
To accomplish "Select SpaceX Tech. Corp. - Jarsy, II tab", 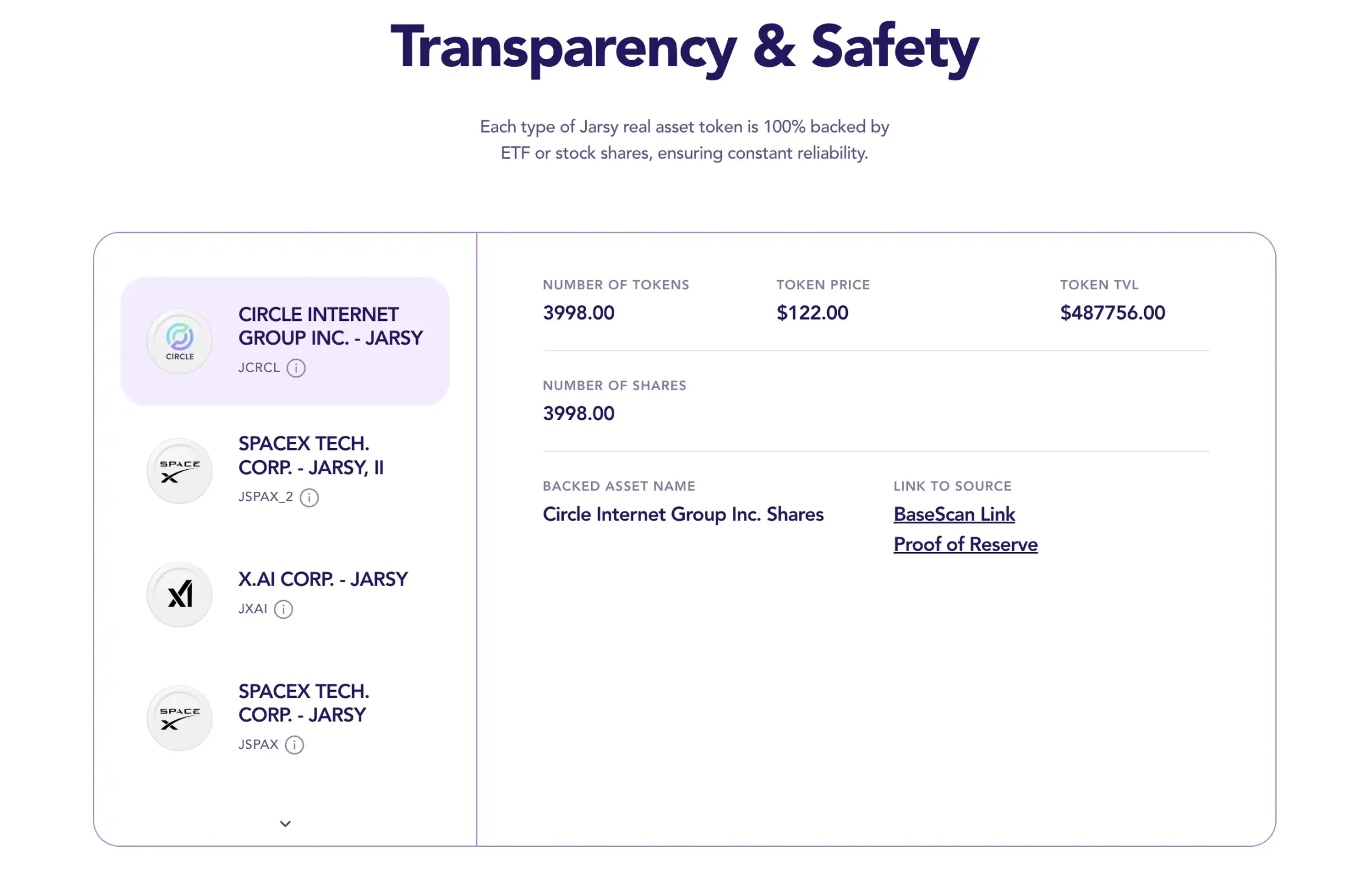I will [311, 455].
